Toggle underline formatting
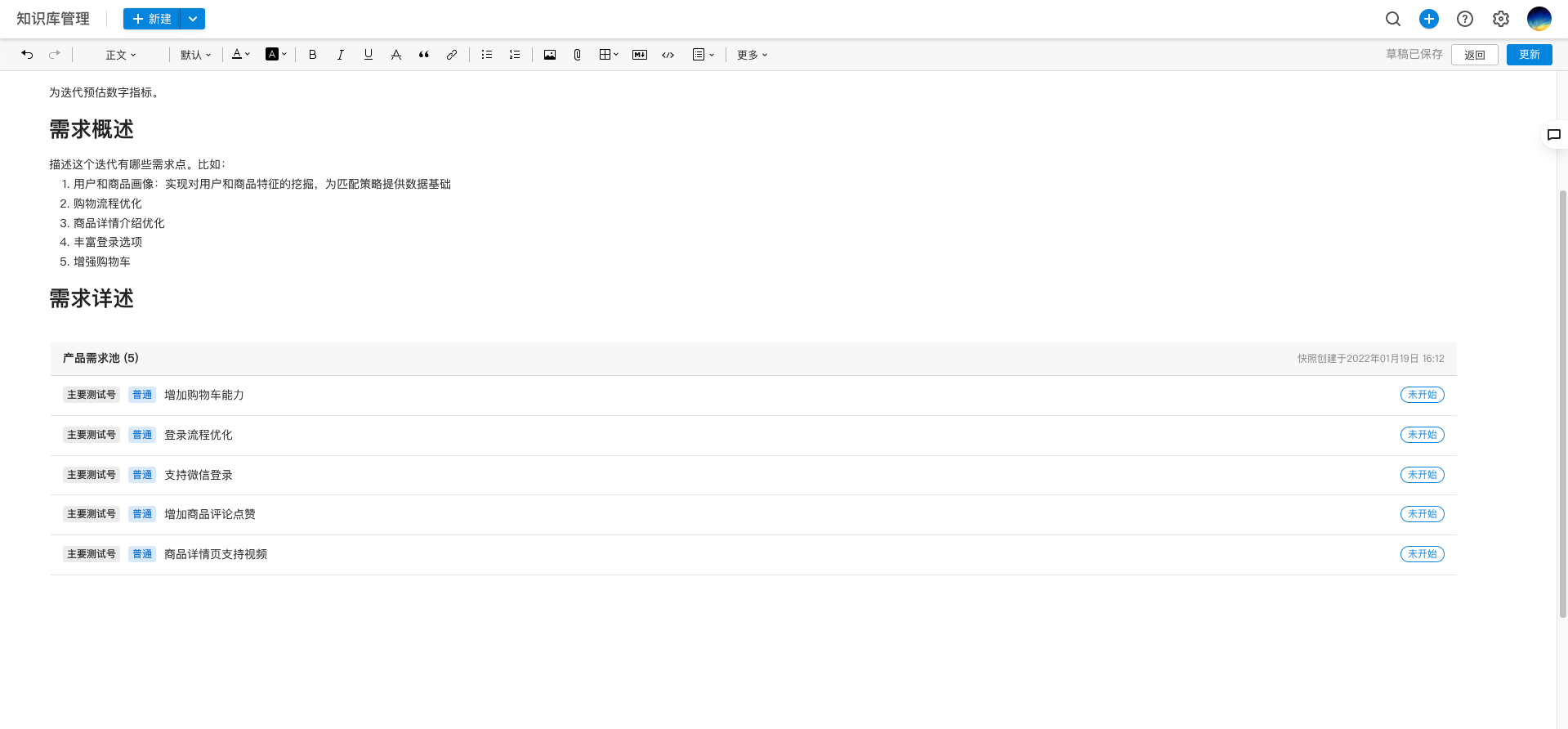 pyautogui.click(x=369, y=55)
